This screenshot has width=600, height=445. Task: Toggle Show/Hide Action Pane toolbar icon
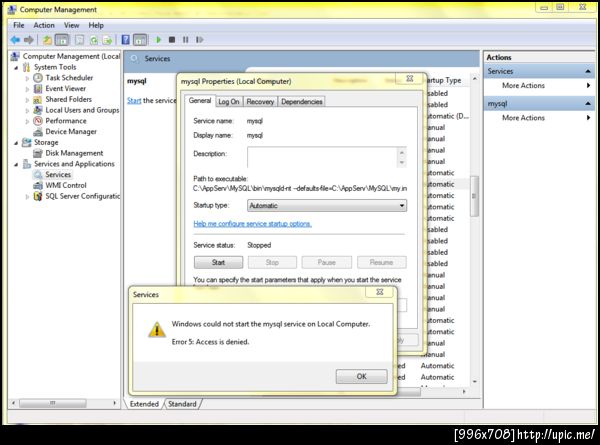click(140, 39)
